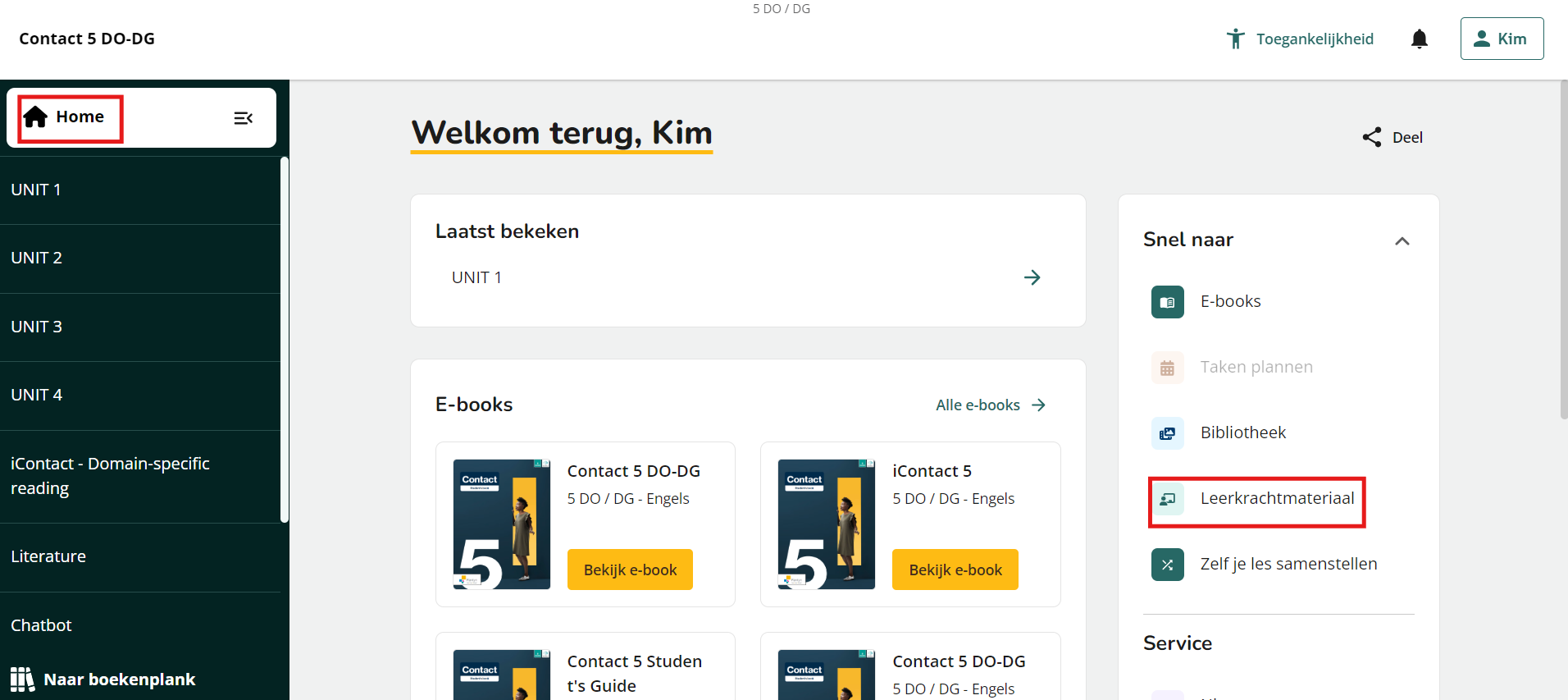The height and width of the screenshot is (700, 1568).
Task: Open Chatbot in the sidebar
Action: click(140, 625)
